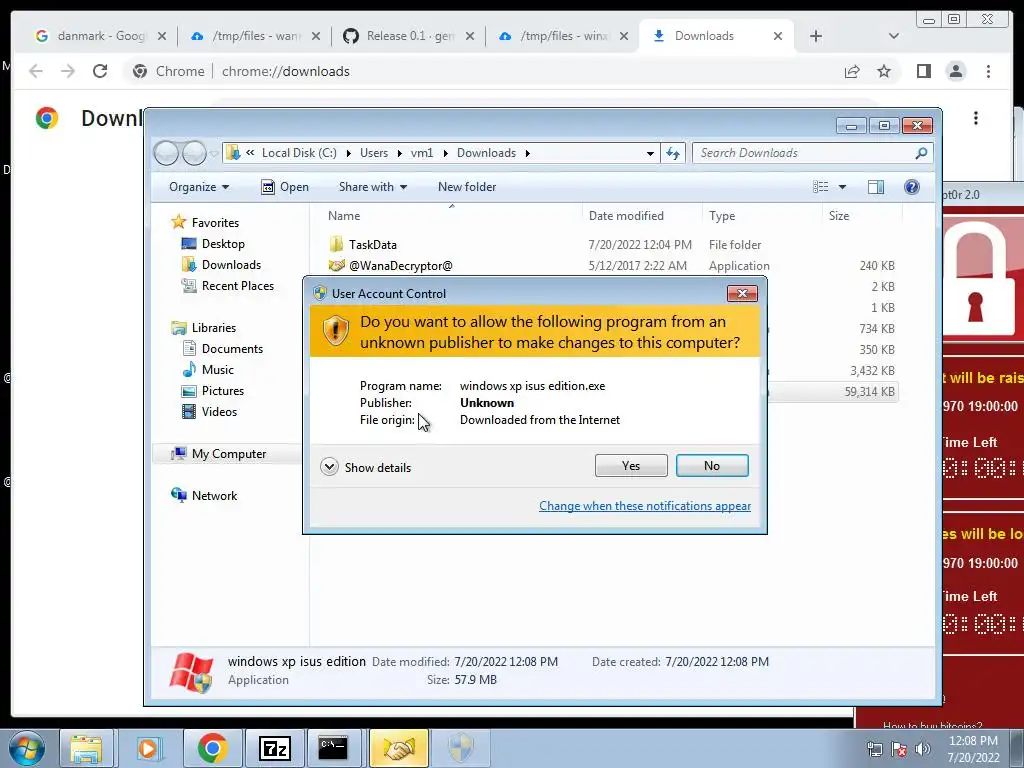1024x768 pixels.
Task: Open the Windows Start button
Action: coord(27,748)
